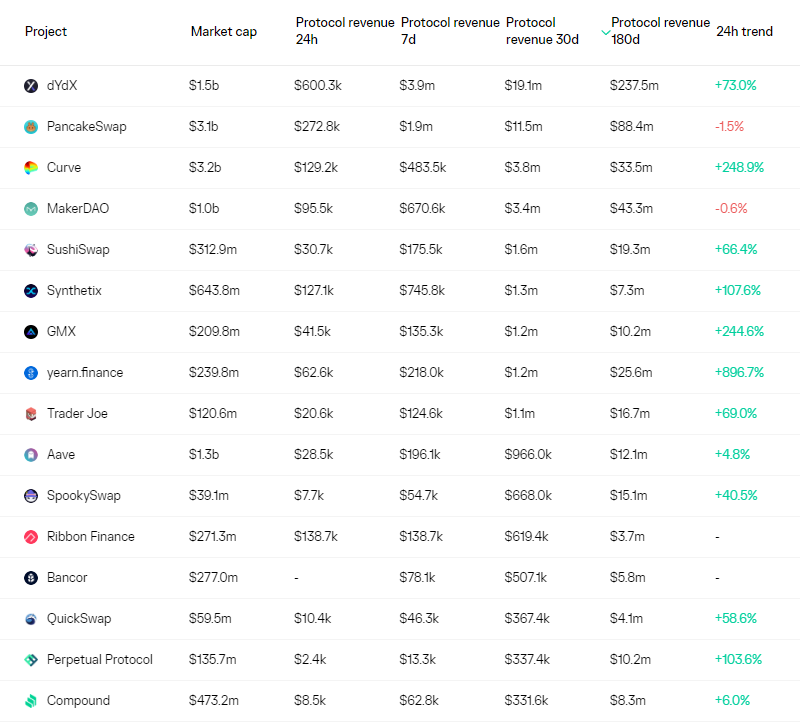Image resolution: width=800 pixels, height=723 pixels.
Task: Click QuickSwap's +58.6% trend value
Action: coord(737,619)
